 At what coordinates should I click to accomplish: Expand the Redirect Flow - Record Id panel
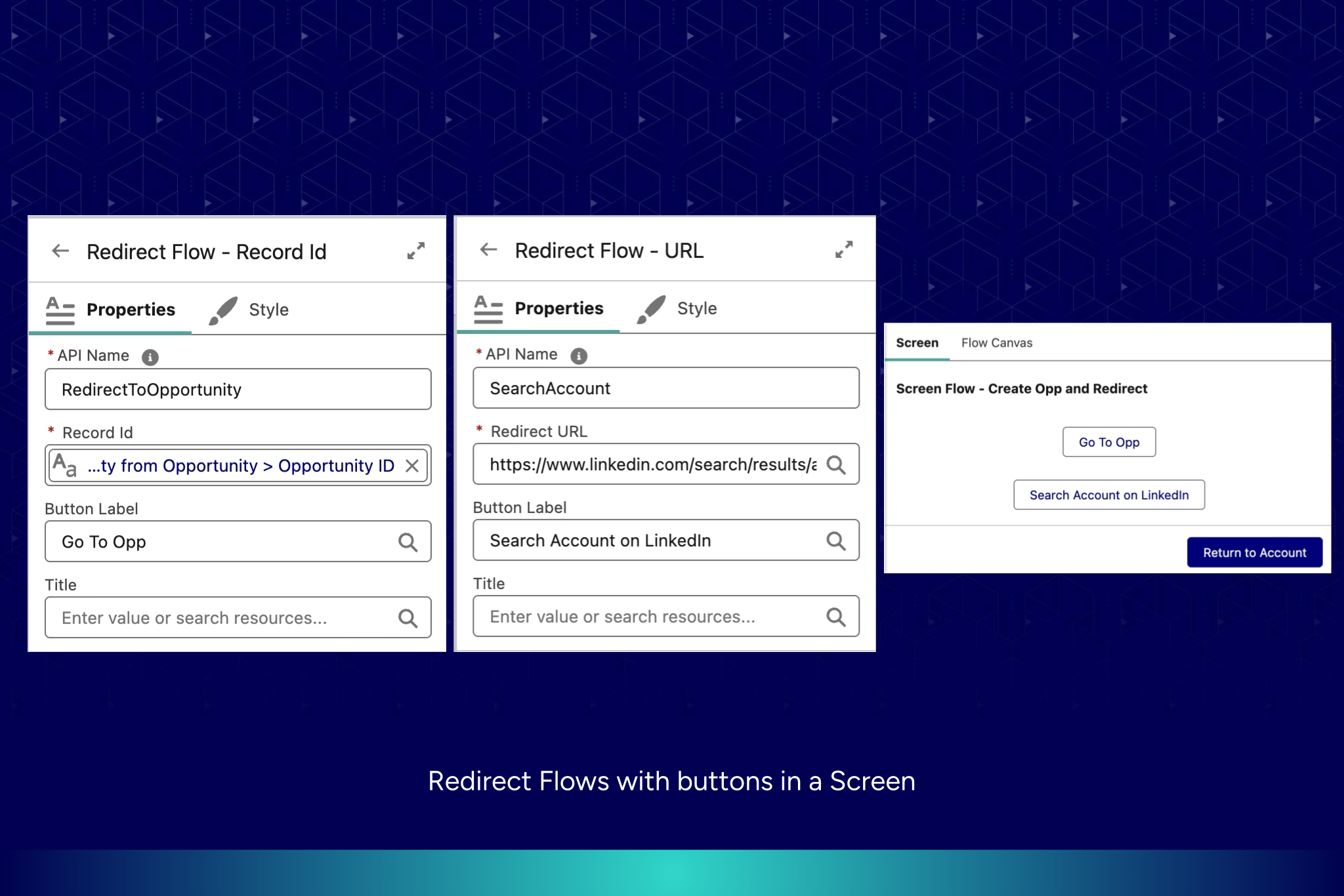click(x=416, y=251)
